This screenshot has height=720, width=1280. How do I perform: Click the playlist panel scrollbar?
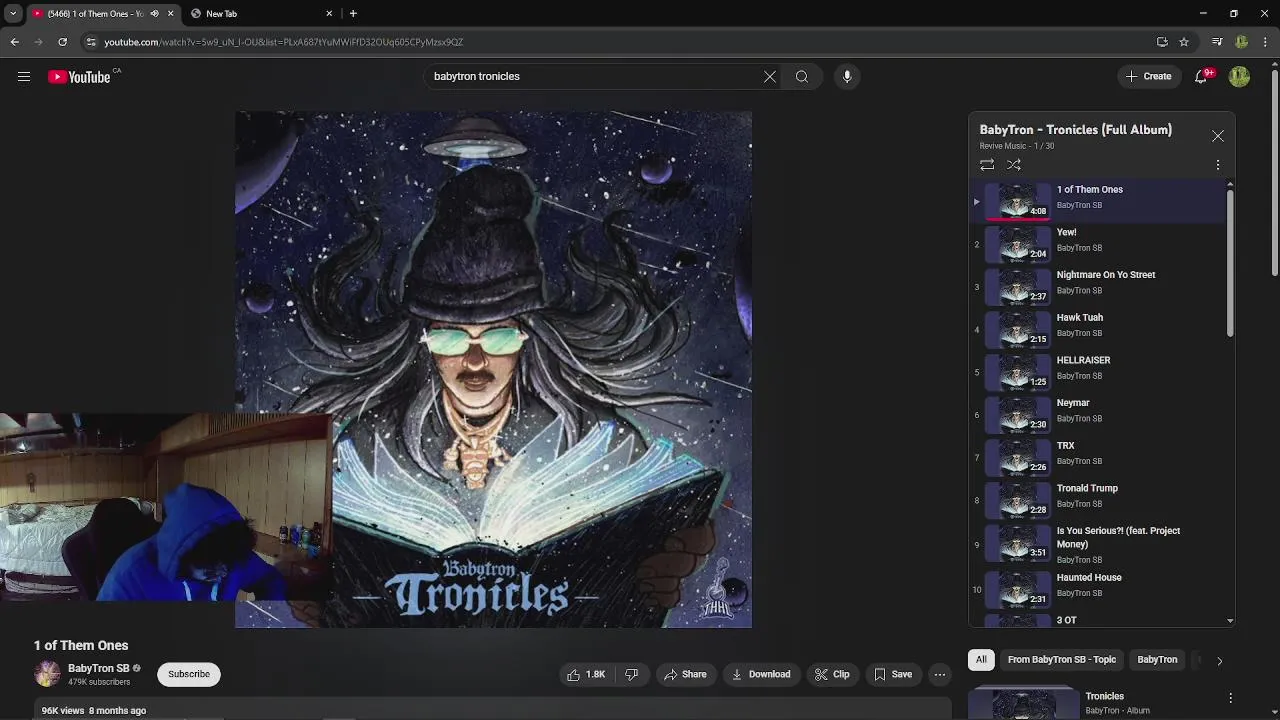coord(1230,265)
